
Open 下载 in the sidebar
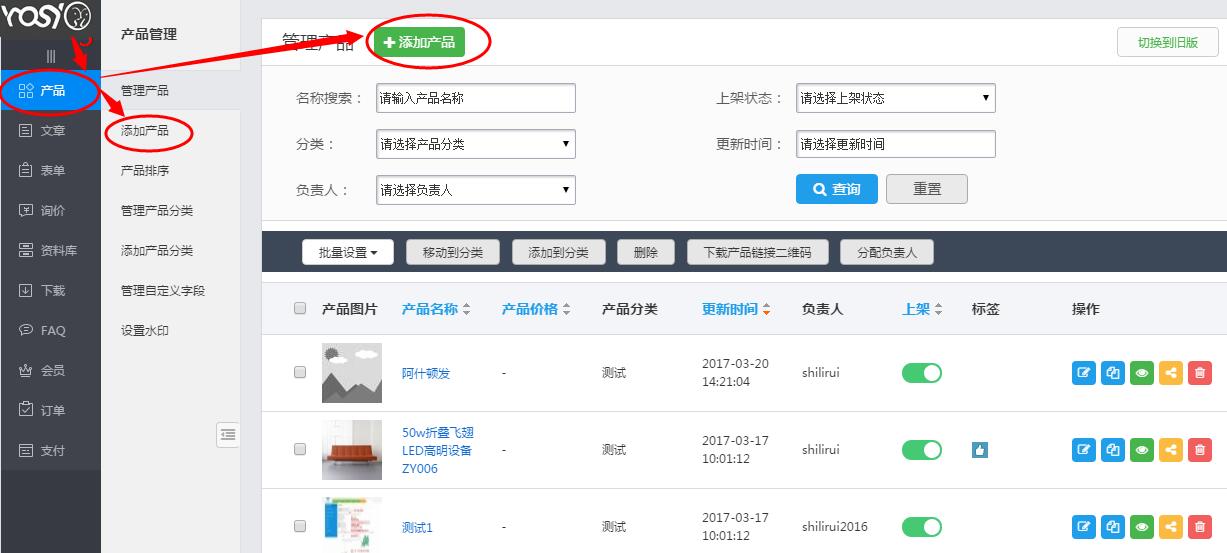[50, 291]
